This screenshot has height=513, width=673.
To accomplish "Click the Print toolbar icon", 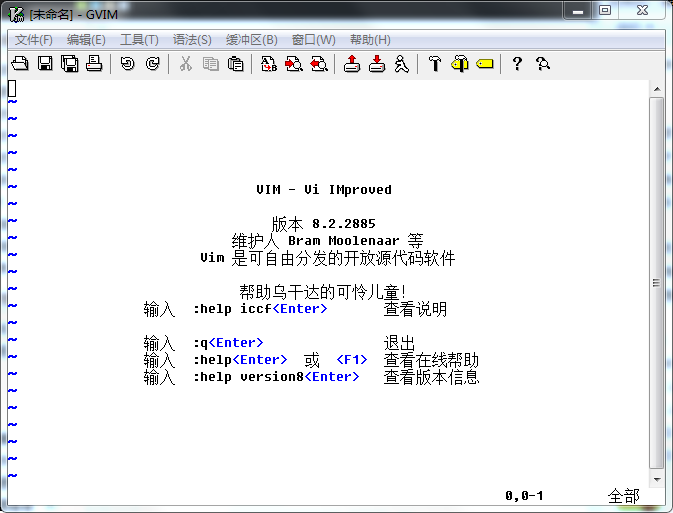I will [x=94, y=64].
